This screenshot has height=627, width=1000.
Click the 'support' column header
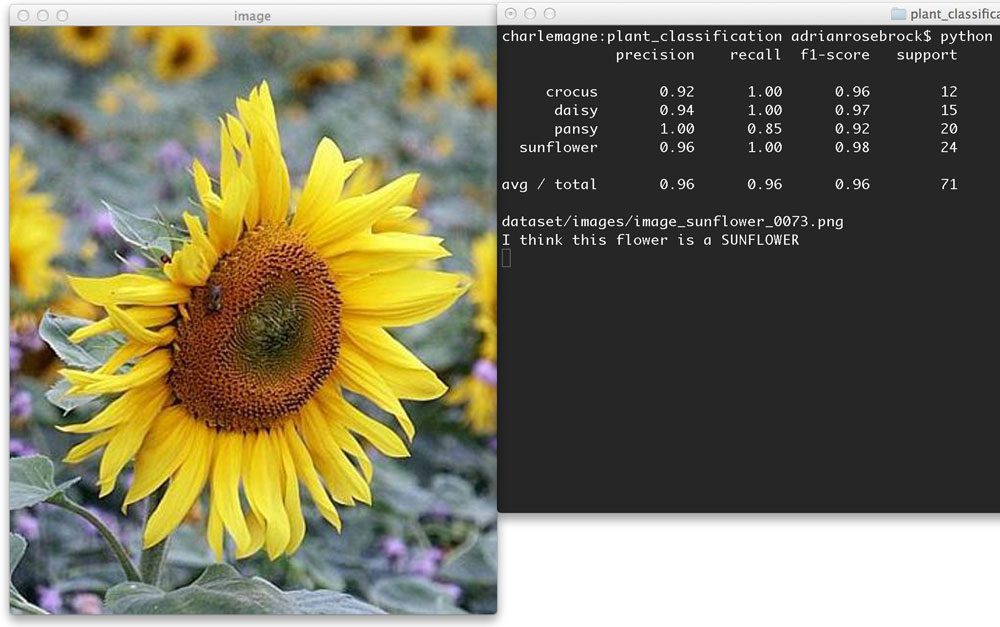(927, 55)
